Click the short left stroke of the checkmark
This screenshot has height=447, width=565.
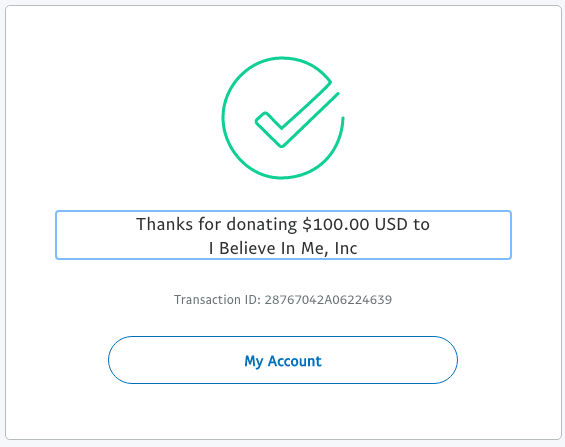pyautogui.click(x=268, y=129)
